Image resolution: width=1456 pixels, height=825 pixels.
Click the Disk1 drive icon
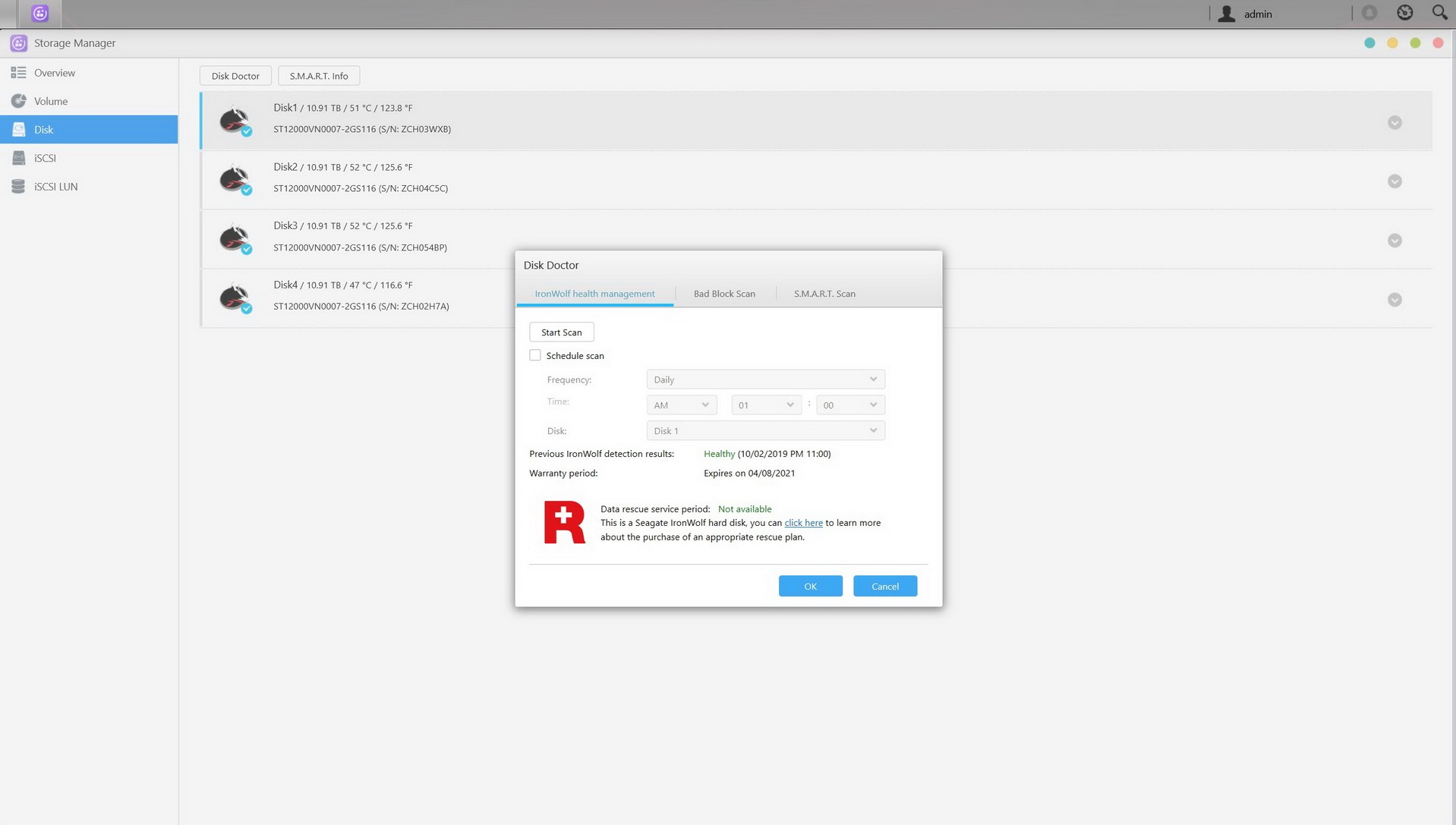point(235,121)
